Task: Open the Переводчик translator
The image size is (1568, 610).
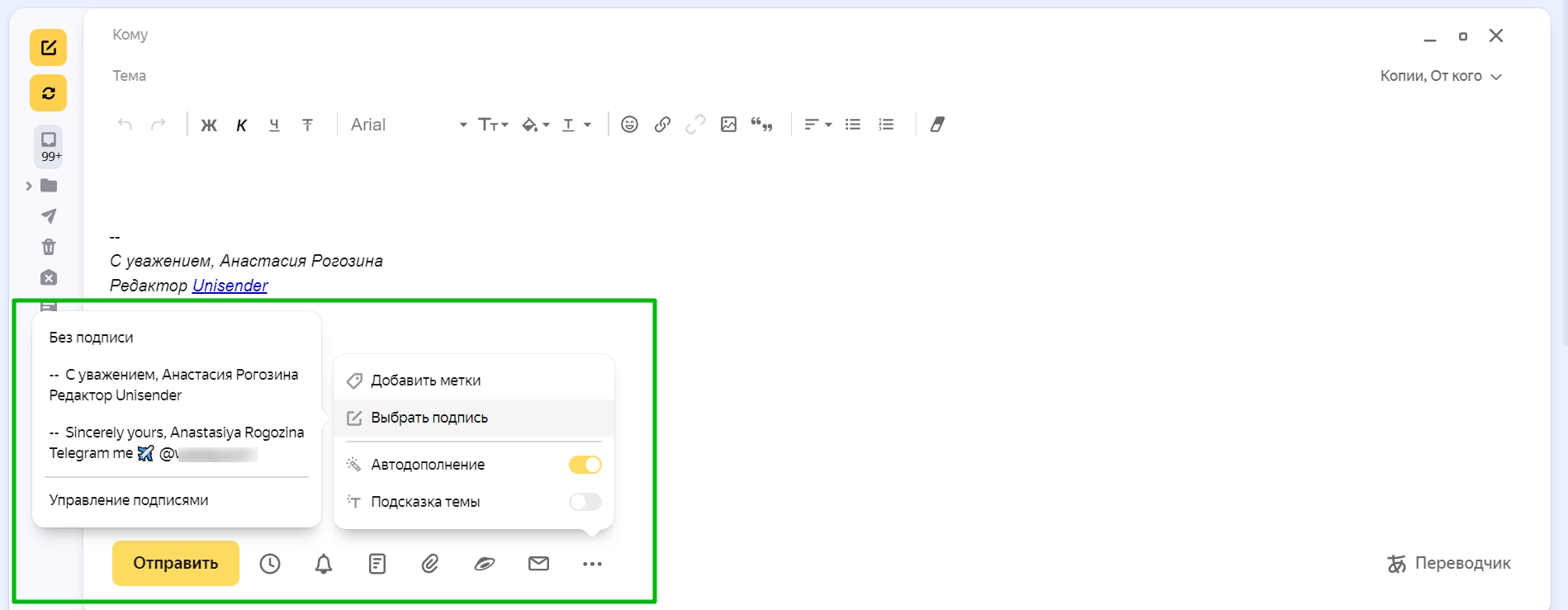Action: (1449, 563)
